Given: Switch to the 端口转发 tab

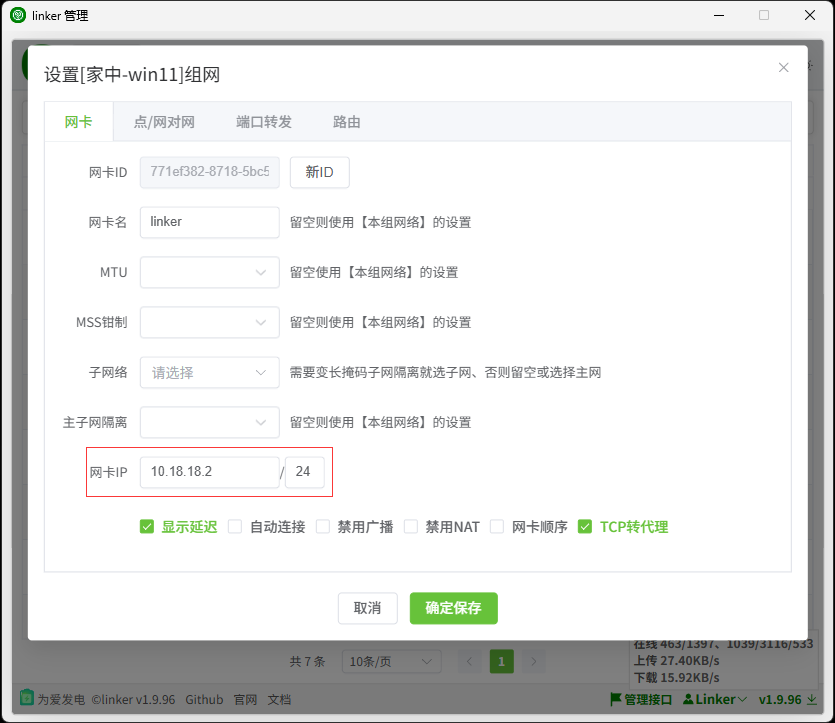Looking at the screenshot, I should (264, 122).
